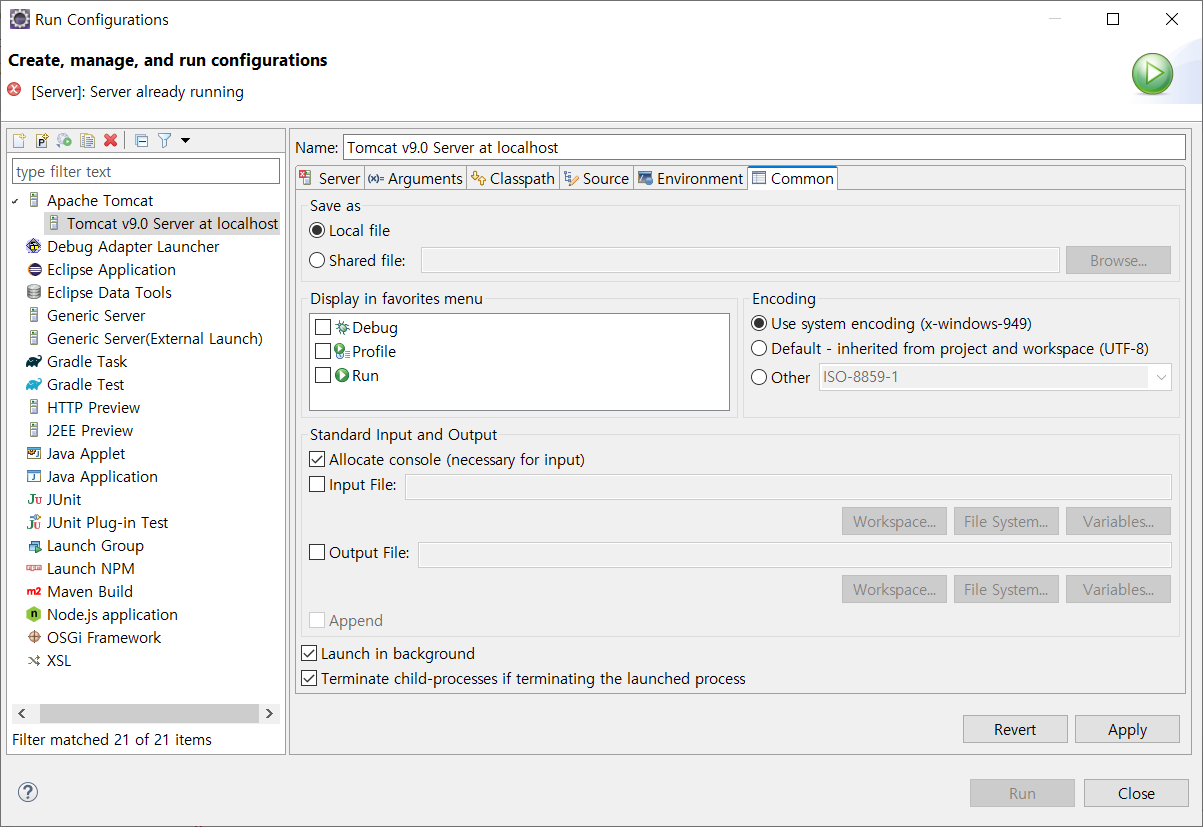Click the Java Application icon
The width and height of the screenshot is (1203, 827).
(34, 476)
